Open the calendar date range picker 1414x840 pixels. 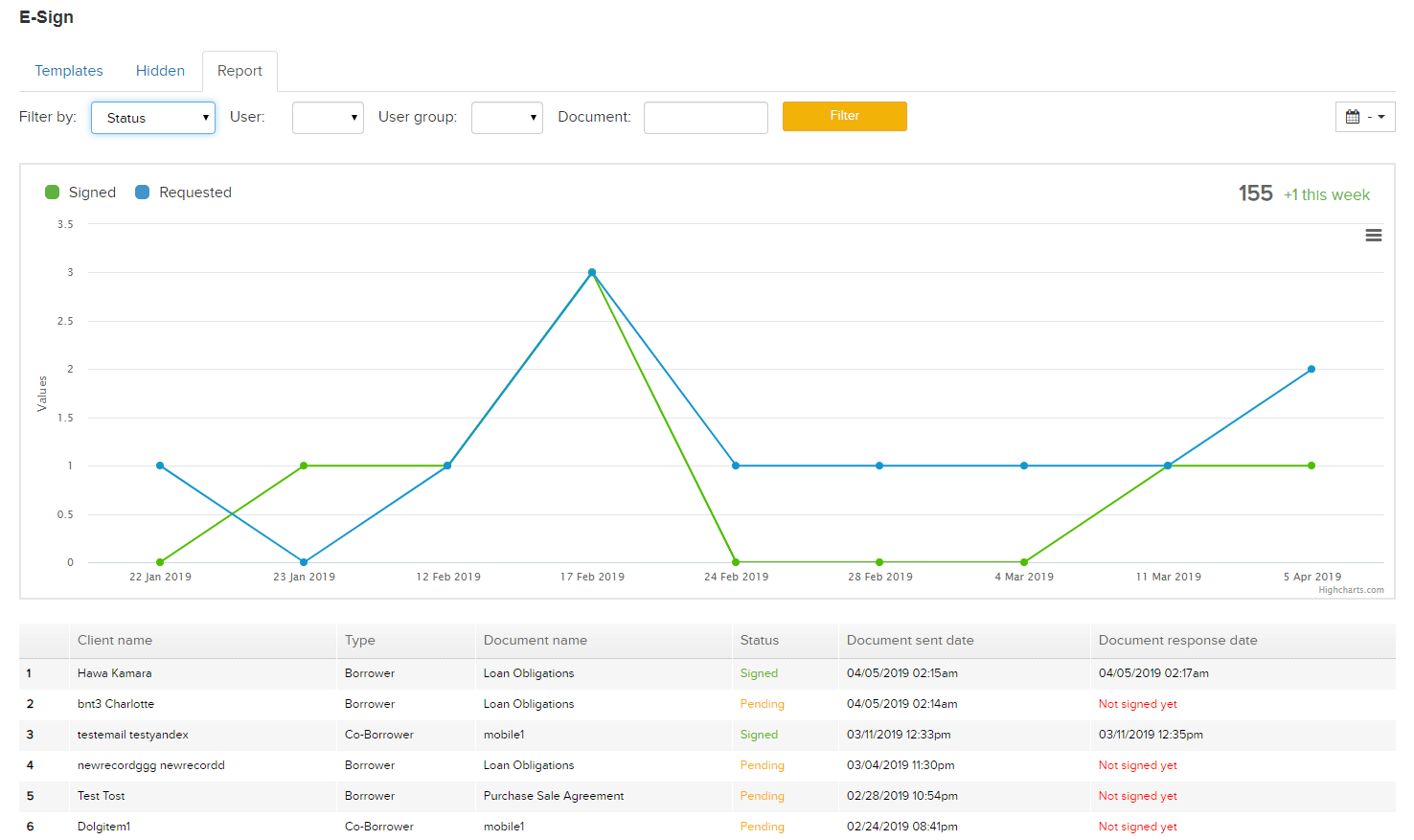pos(1365,117)
